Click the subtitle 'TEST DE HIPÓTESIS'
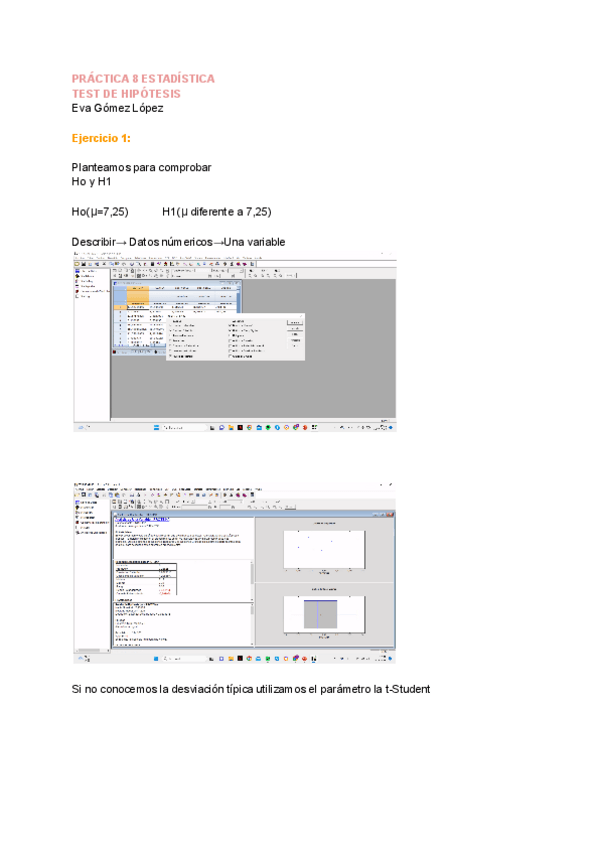Screen dimensions: 600x848 126,94
